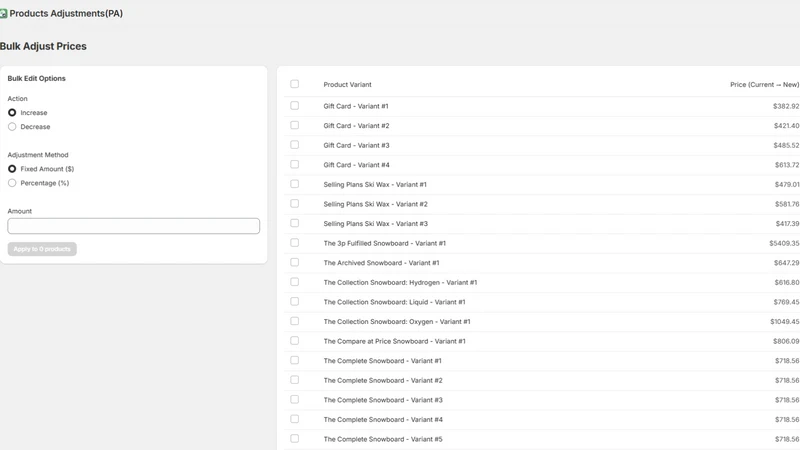Screen dimensions: 800x450
Task: Click Selling Plans Ski Wax - Variant #3 name
Action: pyautogui.click(x=376, y=223)
